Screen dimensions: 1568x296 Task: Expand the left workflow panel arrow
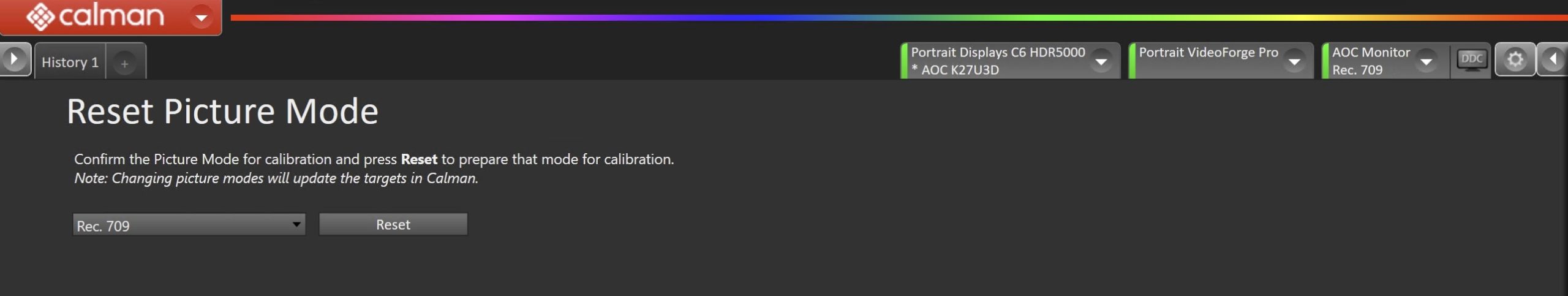[x=15, y=59]
